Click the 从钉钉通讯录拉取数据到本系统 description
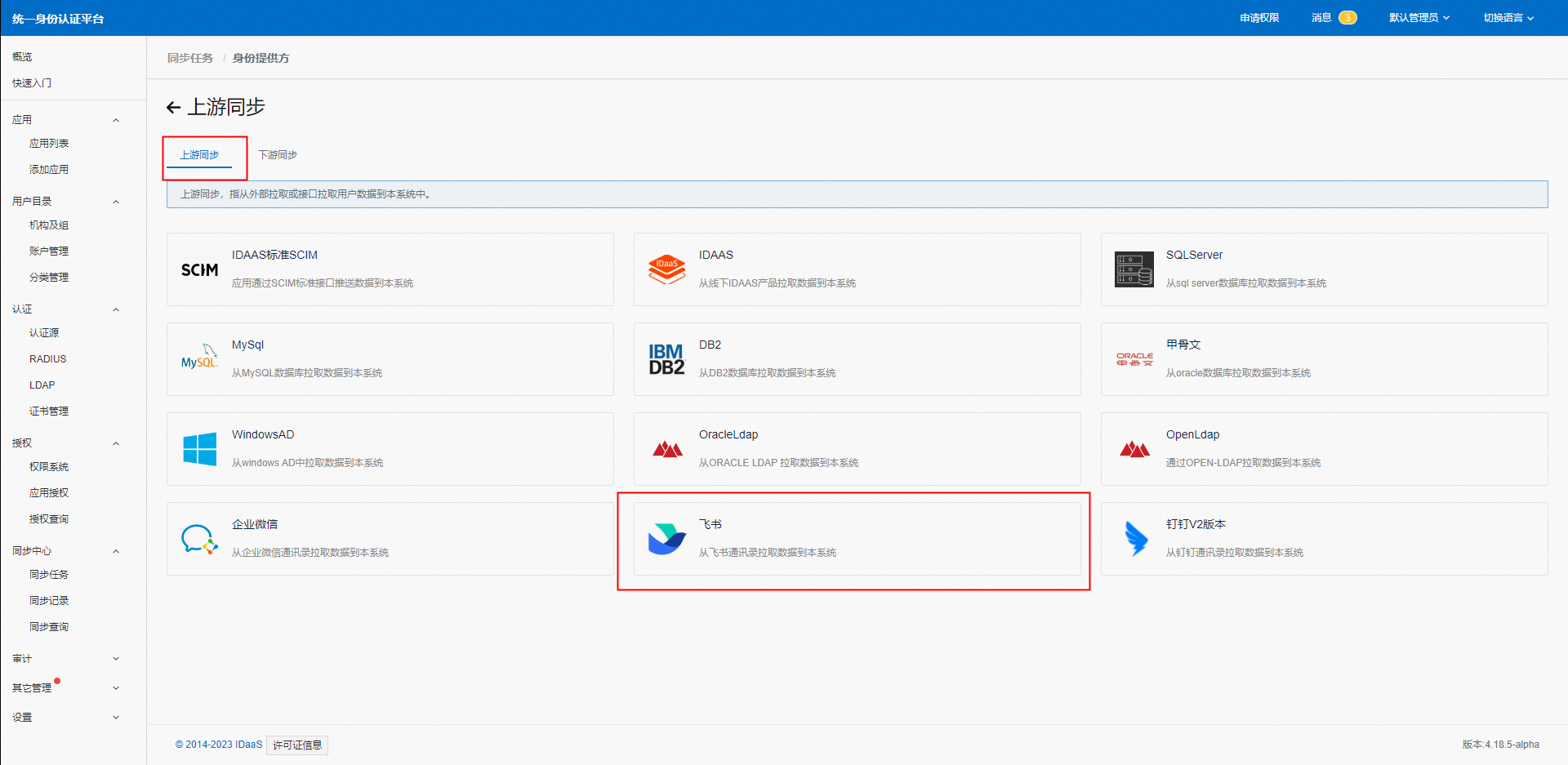The height and width of the screenshot is (765, 1568). pos(1235,553)
